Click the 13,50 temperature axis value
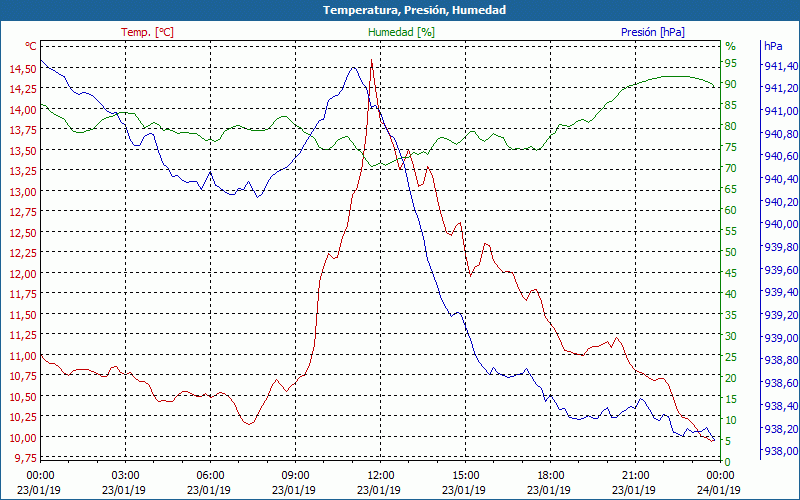The width and height of the screenshot is (800, 500). click(x=22, y=151)
